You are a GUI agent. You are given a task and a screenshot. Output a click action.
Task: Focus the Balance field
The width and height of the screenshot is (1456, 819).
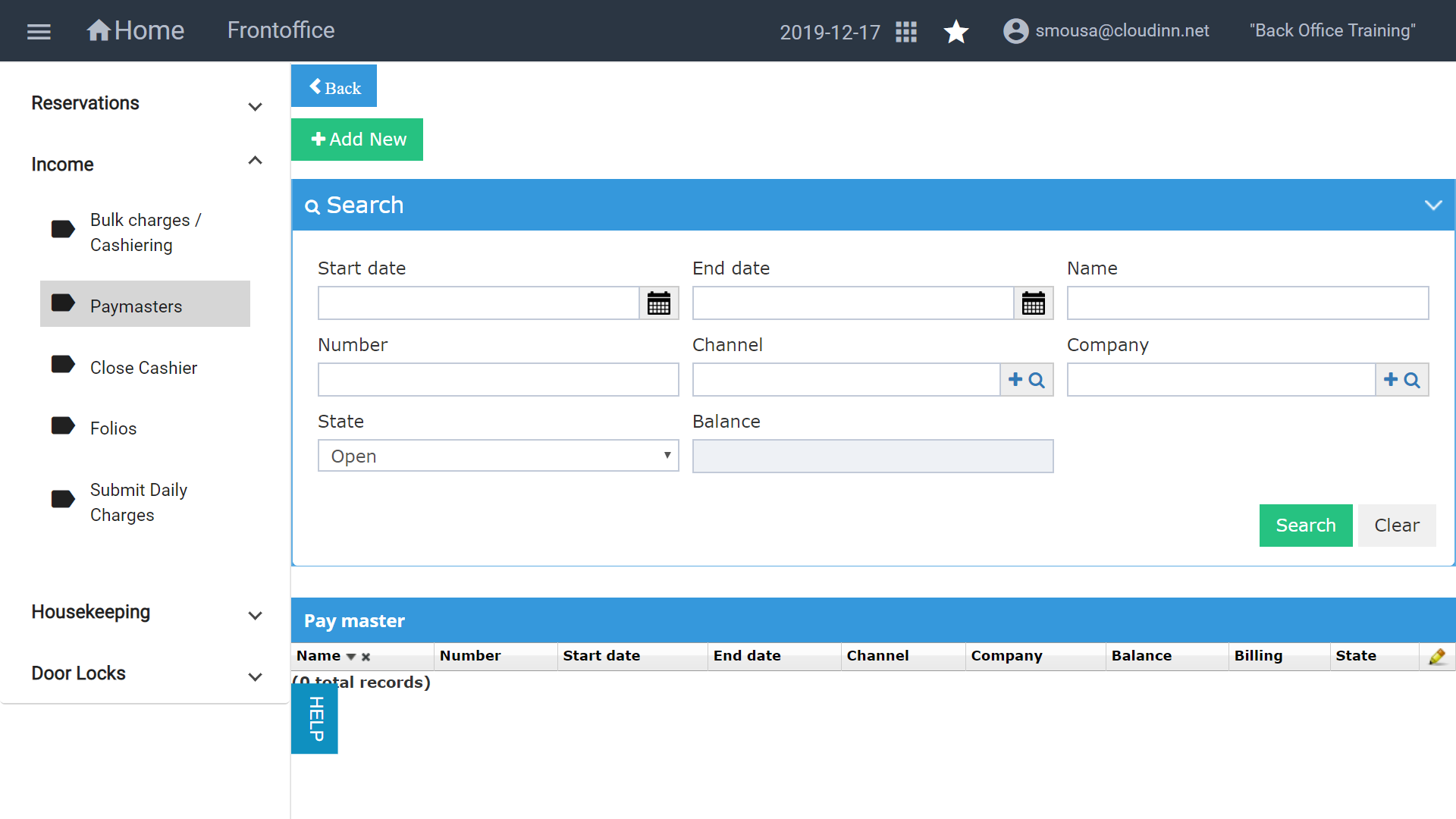(873, 457)
